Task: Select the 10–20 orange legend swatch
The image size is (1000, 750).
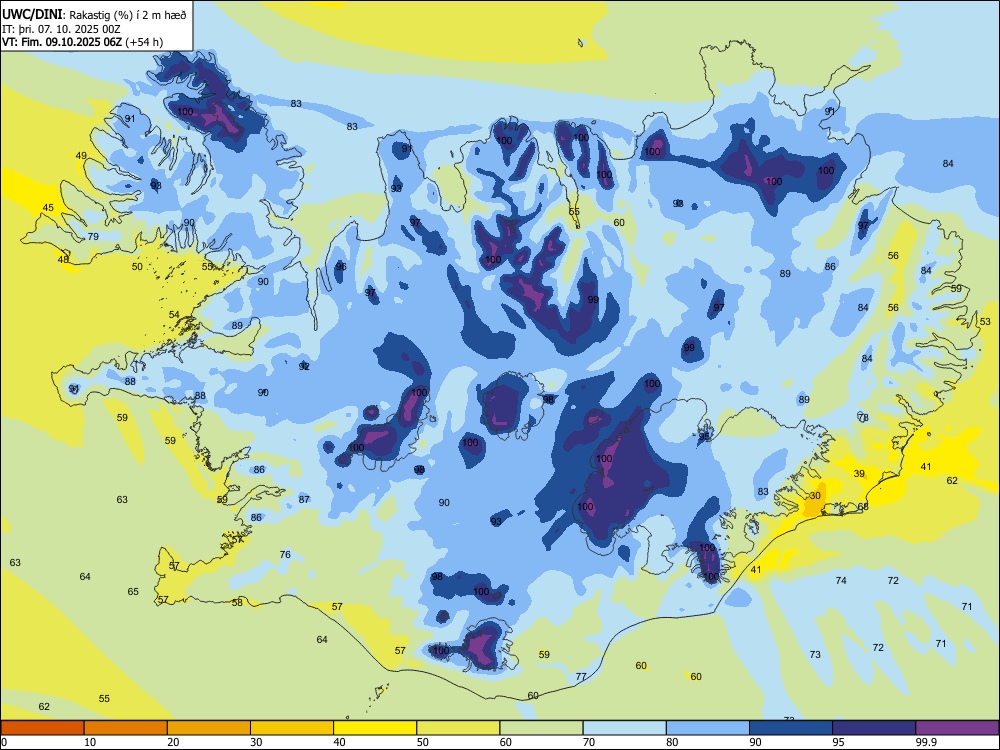Action: pos(126,728)
